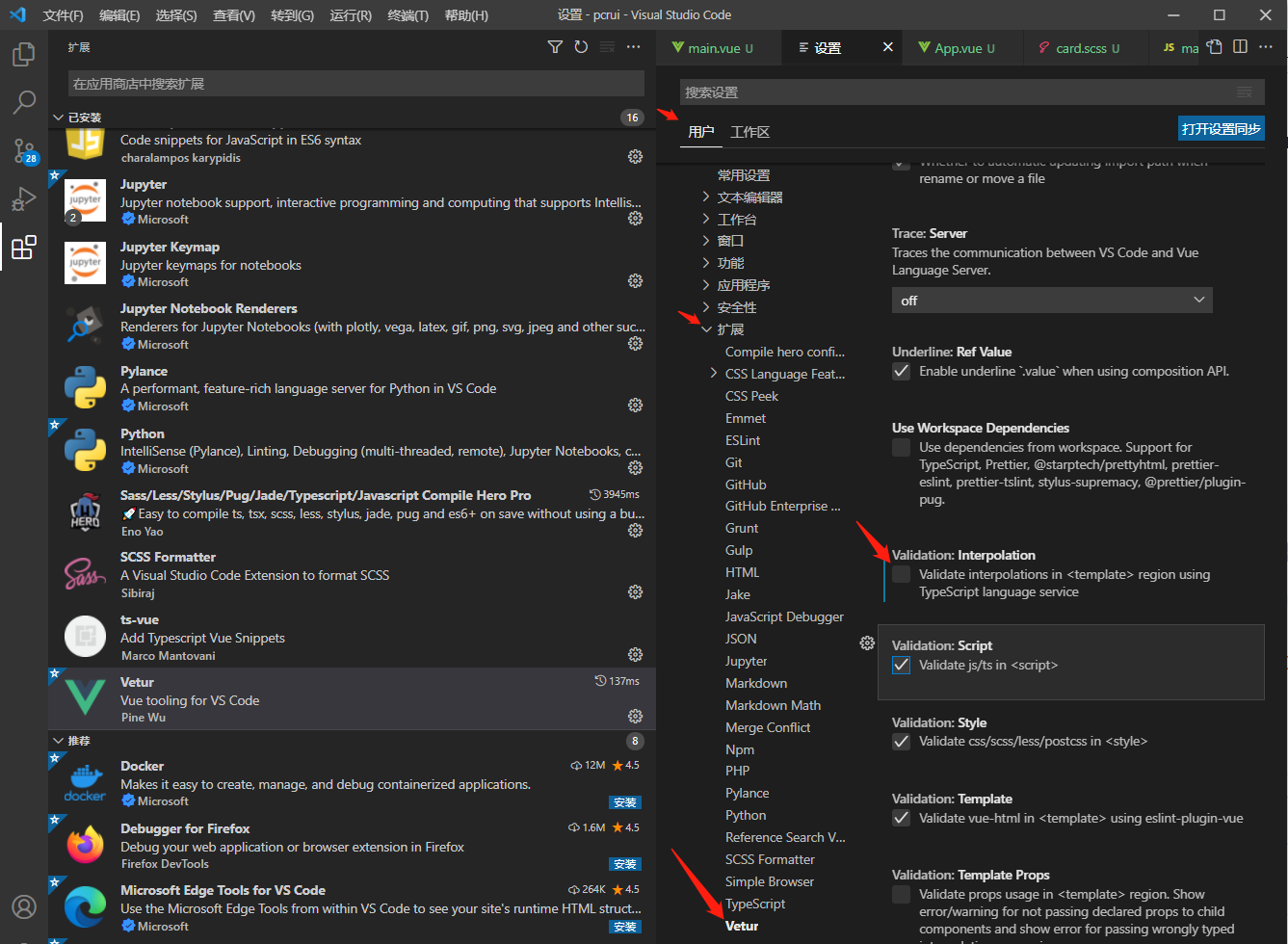Open Extensions view in activity bar
Viewport: 1288px width, 944px height.
24,248
